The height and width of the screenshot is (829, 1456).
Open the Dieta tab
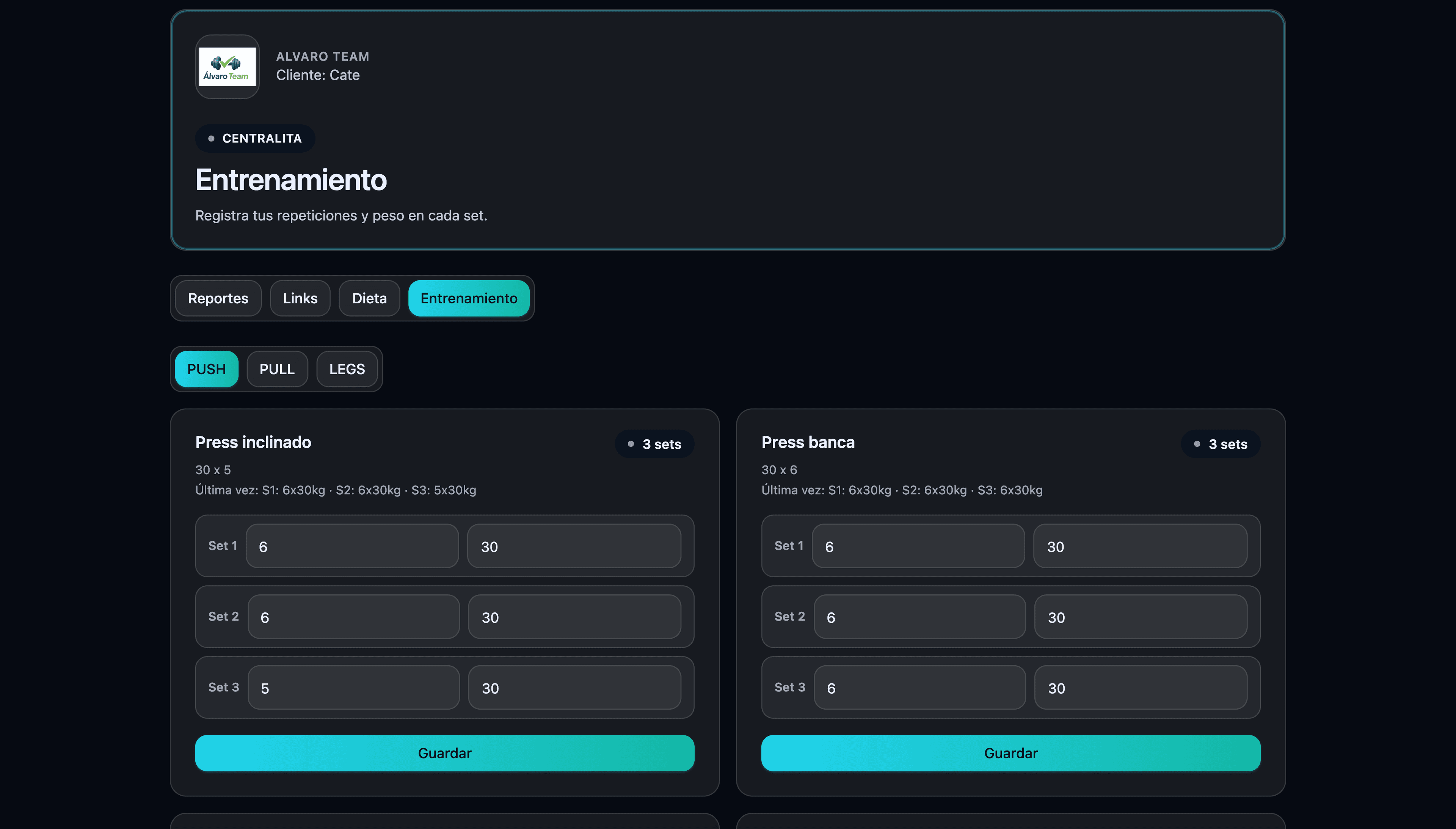click(x=369, y=298)
